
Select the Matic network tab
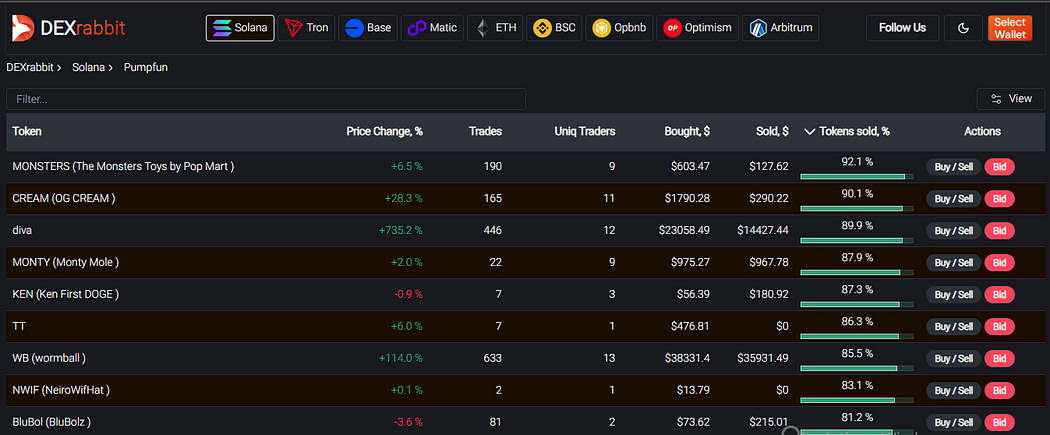coord(432,28)
